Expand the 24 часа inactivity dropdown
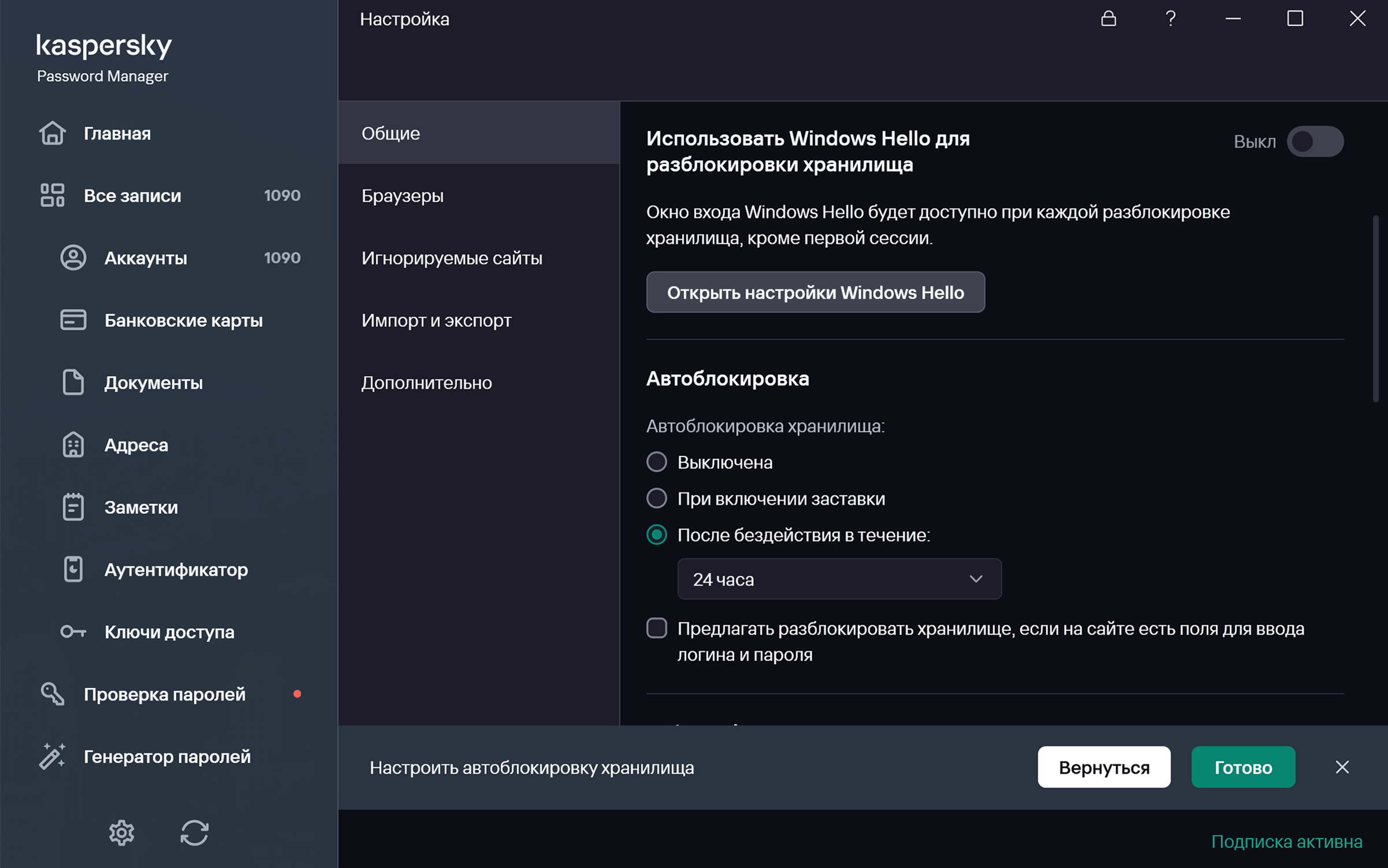Screen dimensions: 1388x868 [839, 579]
